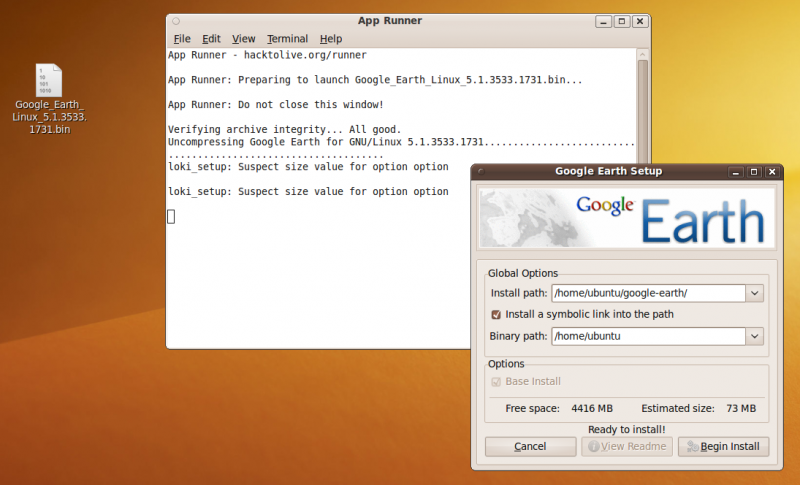The height and width of the screenshot is (485, 800).
Task: Open the Help menu in App Runner
Action: click(331, 39)
